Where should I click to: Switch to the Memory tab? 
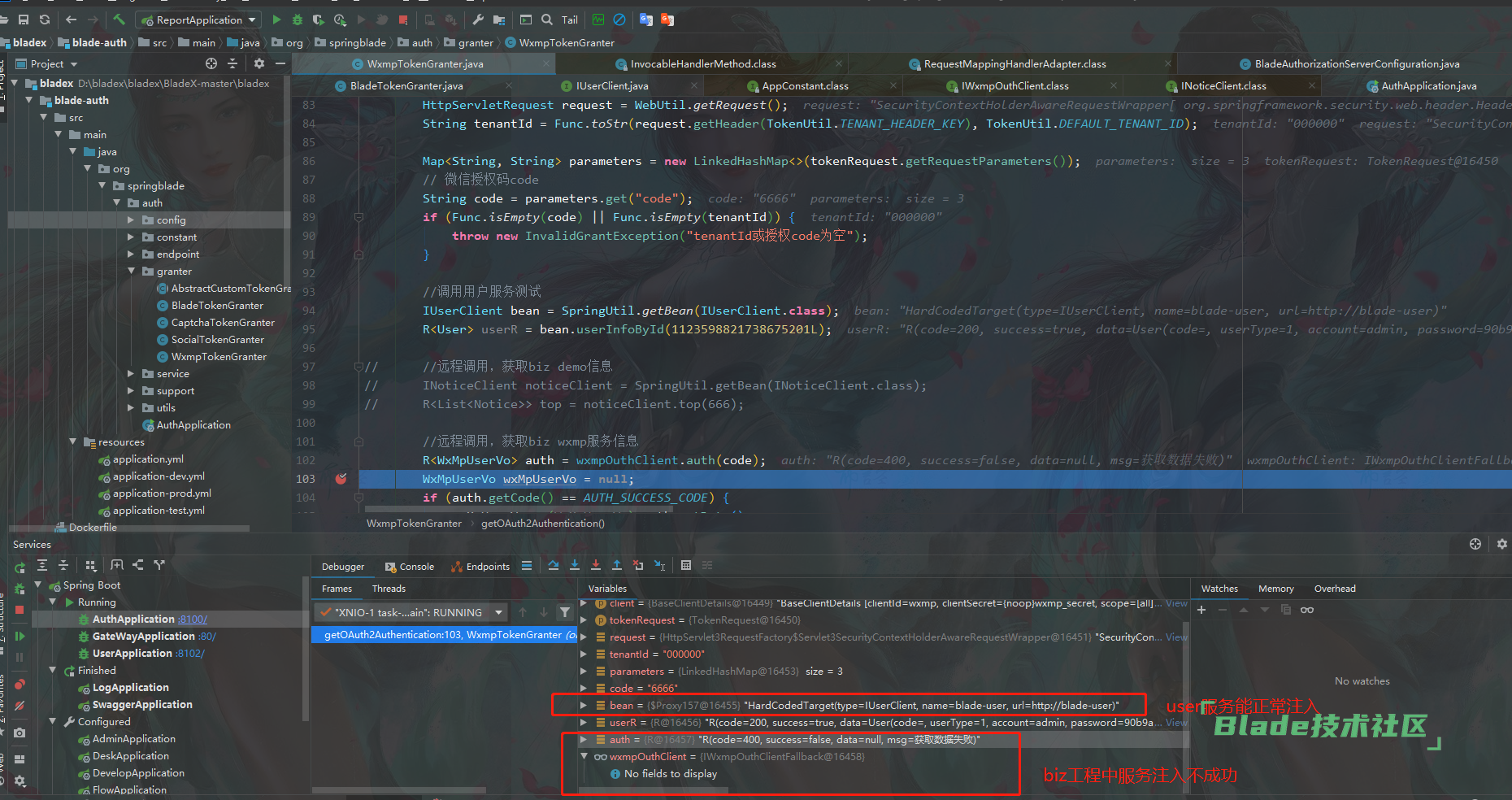1275,589
